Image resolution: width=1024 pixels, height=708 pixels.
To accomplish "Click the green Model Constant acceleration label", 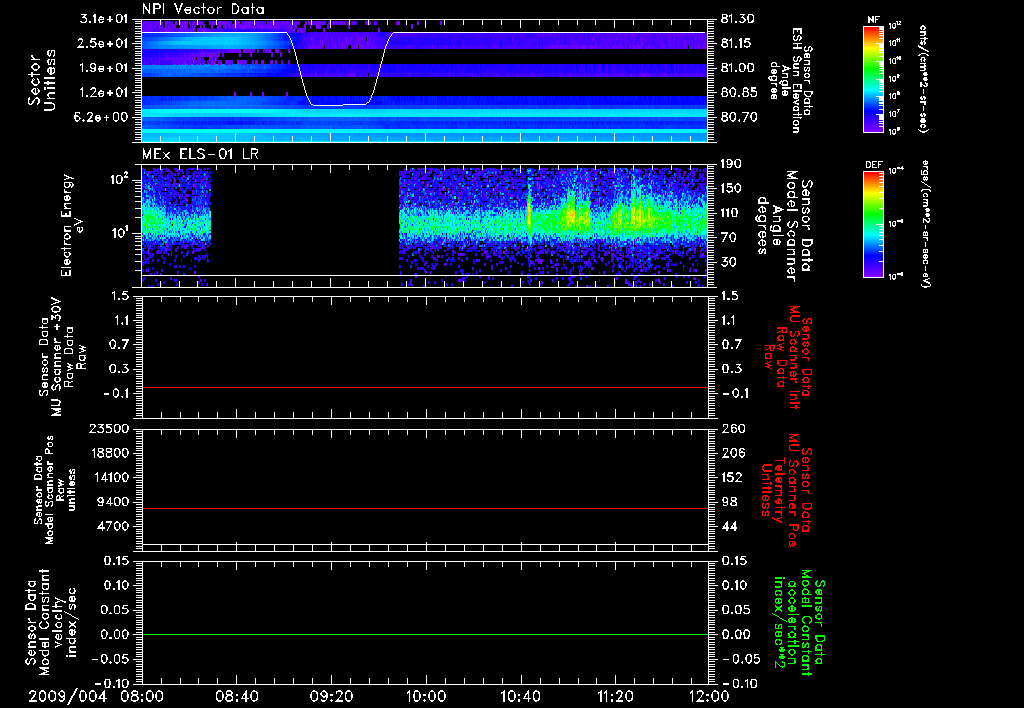I will click(800, 620).
